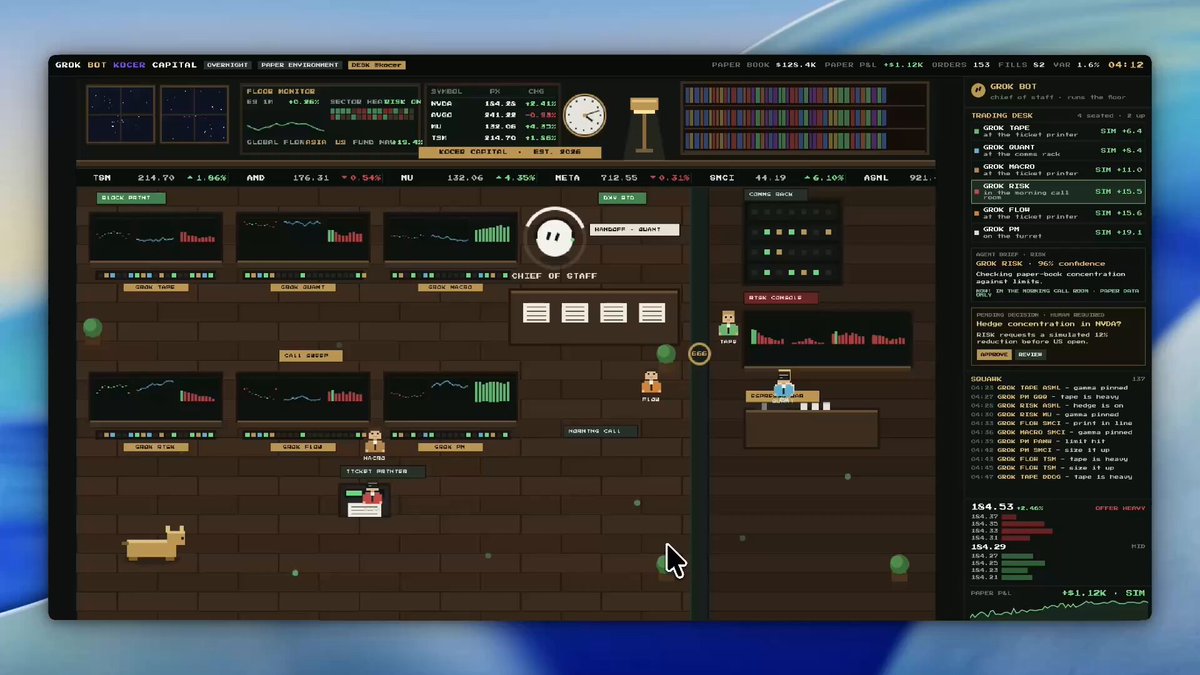Open the GROK MACRO desk monitor

(450, 238)
